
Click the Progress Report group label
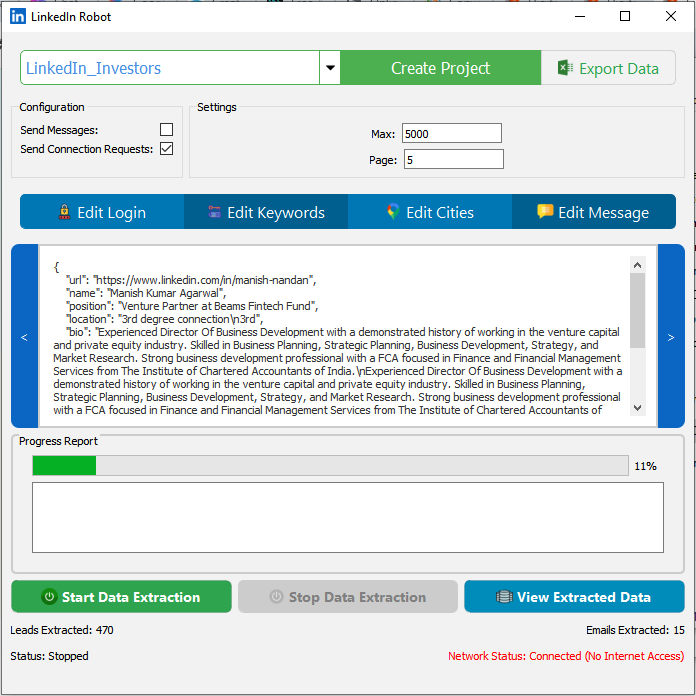point(58,441)
